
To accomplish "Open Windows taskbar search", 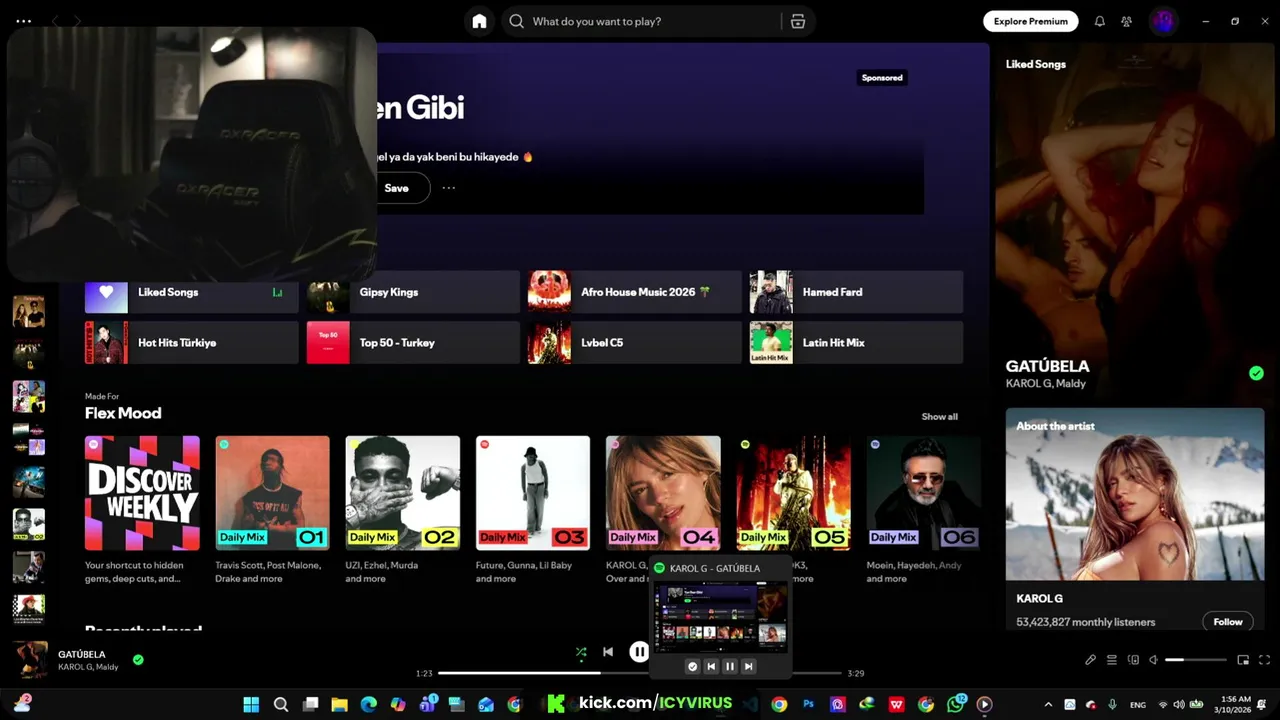I will pos(281,704).
